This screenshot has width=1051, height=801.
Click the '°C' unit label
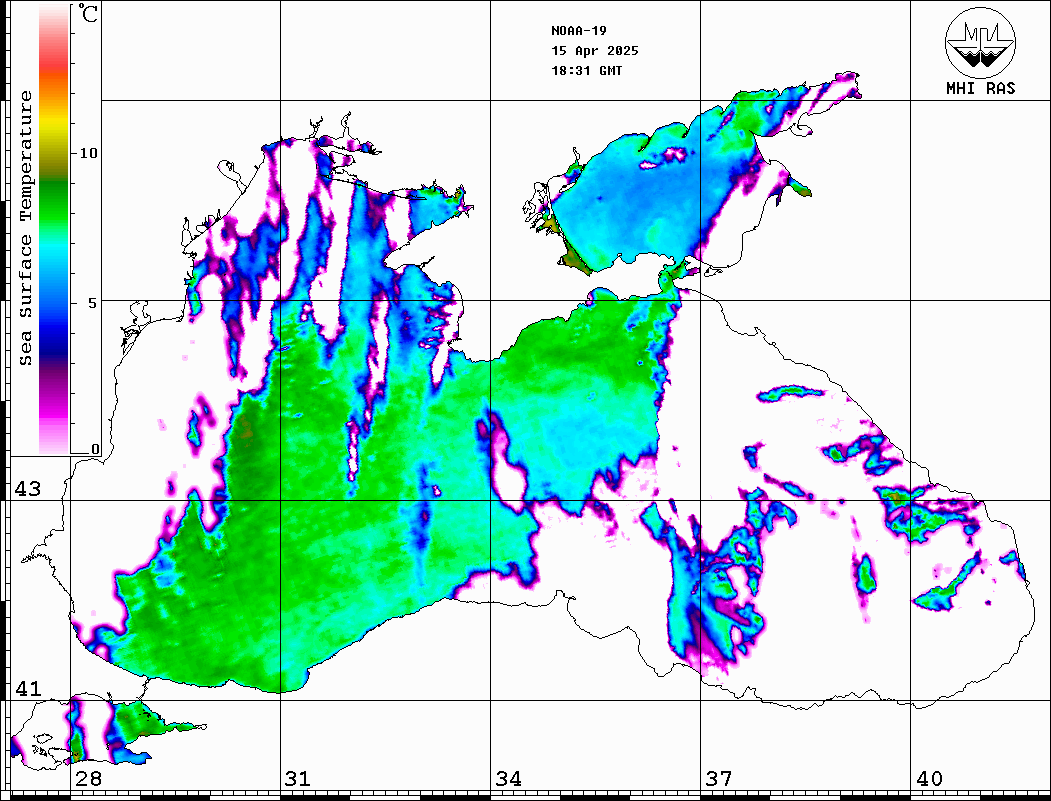click(88, 13)
